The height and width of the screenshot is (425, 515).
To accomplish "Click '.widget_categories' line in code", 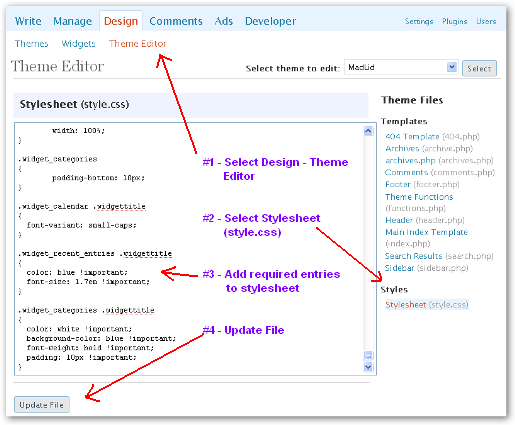I will [58, 159].
